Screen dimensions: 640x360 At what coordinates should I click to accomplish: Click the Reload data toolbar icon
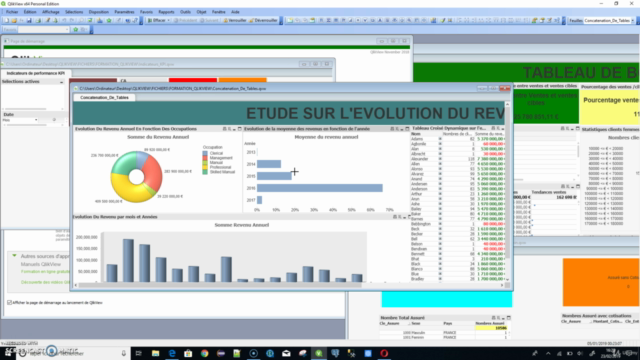(x=56, y=20)
